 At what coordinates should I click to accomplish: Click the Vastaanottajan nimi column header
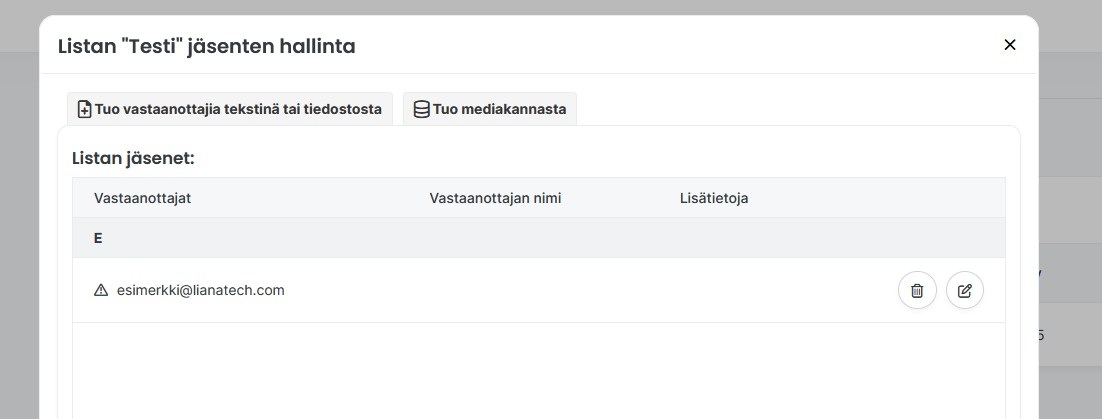(495, 198)
